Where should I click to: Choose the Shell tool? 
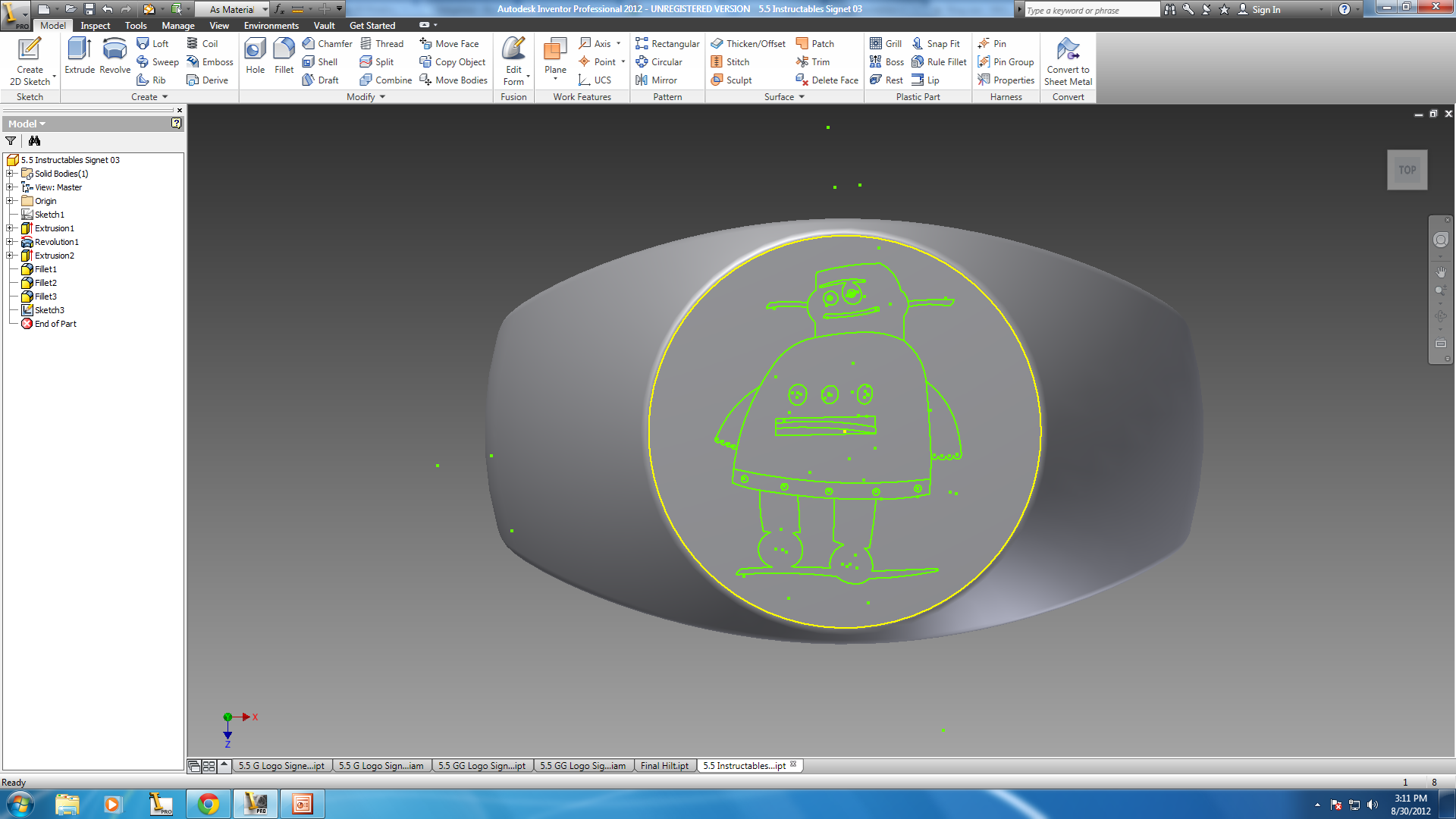point(320,62)
